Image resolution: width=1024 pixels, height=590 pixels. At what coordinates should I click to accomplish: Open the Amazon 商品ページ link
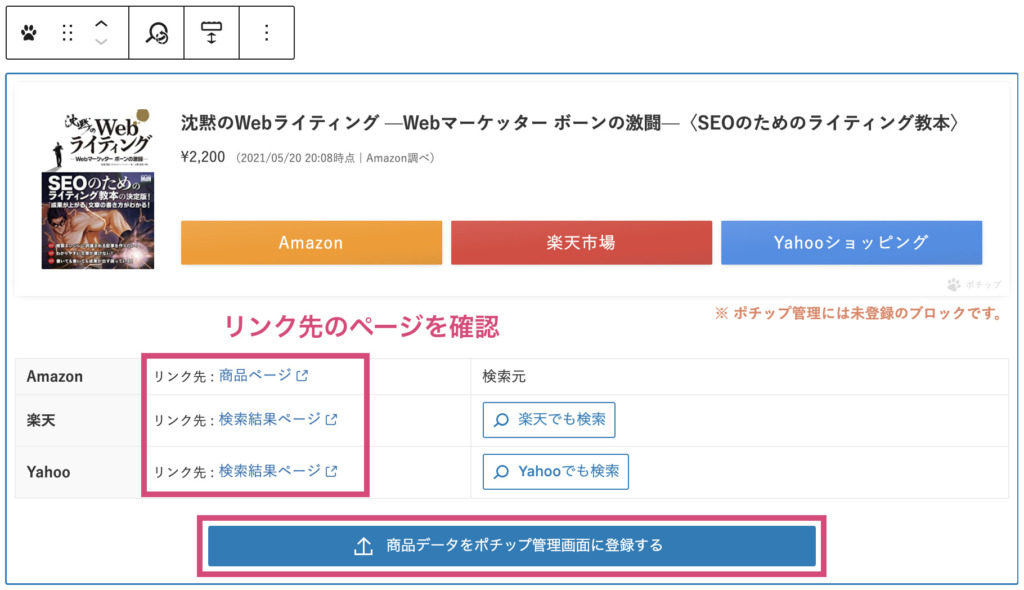pyautogui.click(x=255, y=375)
